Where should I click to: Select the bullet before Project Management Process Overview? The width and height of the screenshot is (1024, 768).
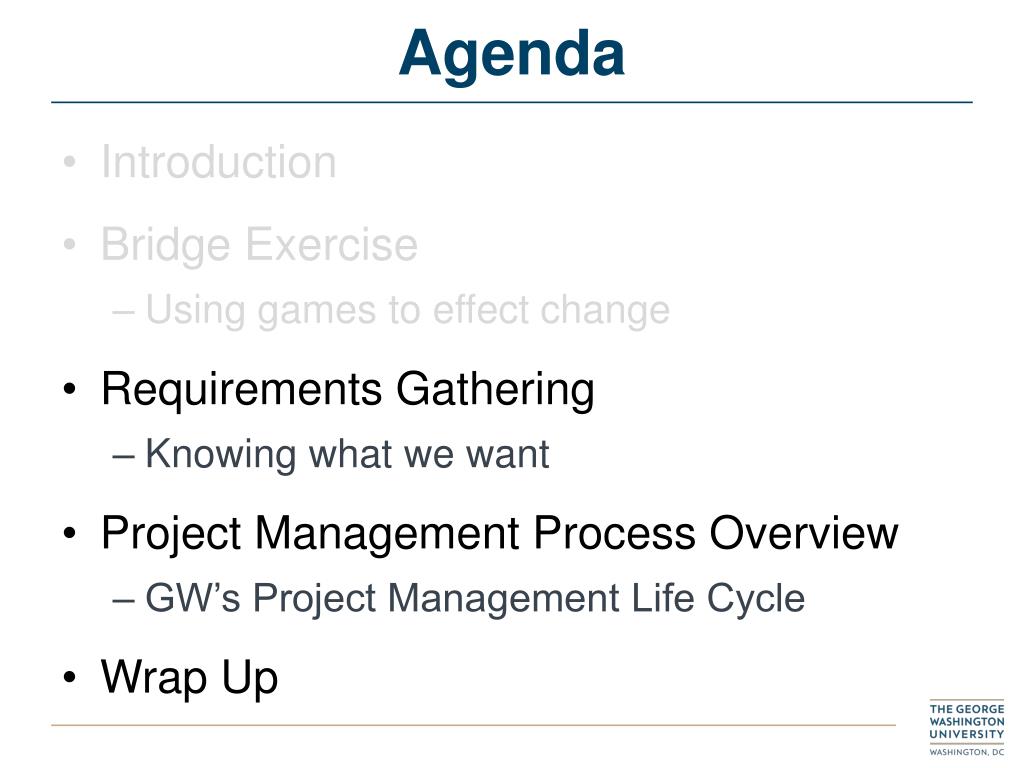click(x=70, y=534)
